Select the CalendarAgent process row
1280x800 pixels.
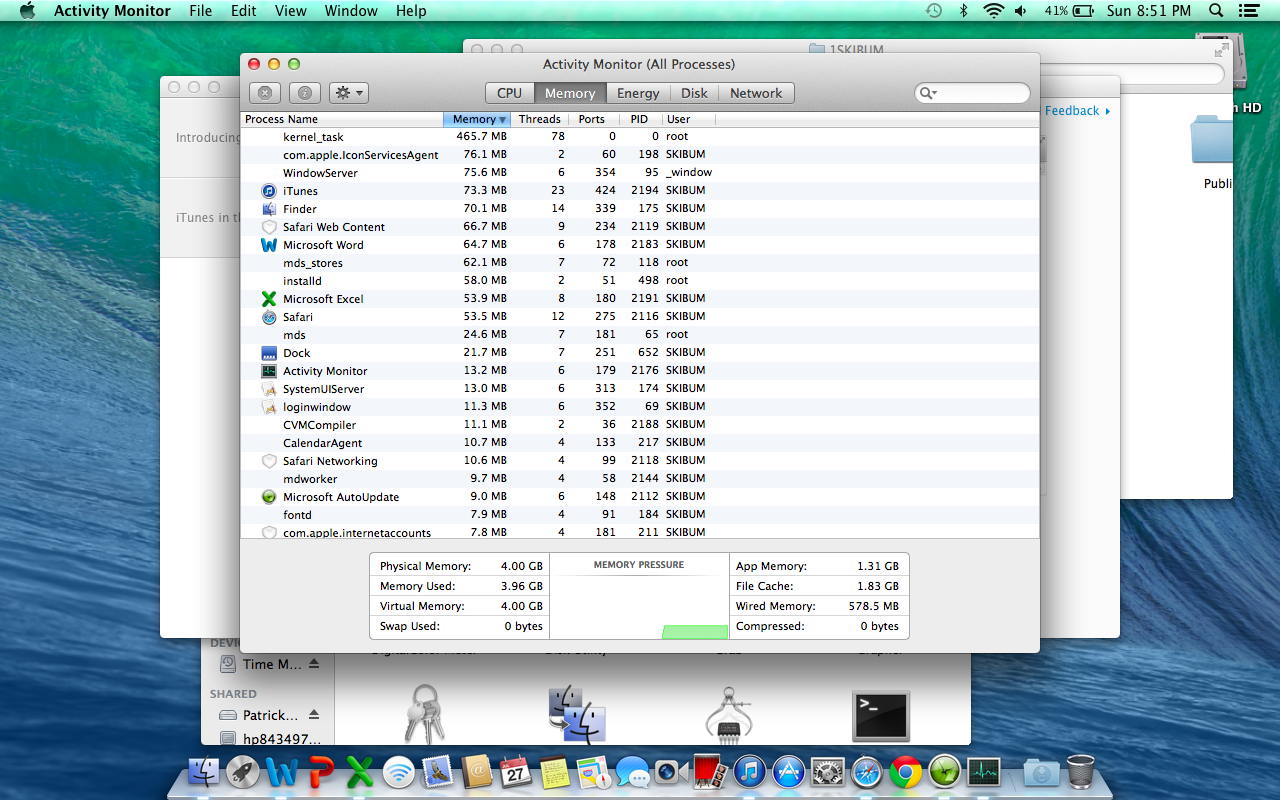tap(640, 443)
